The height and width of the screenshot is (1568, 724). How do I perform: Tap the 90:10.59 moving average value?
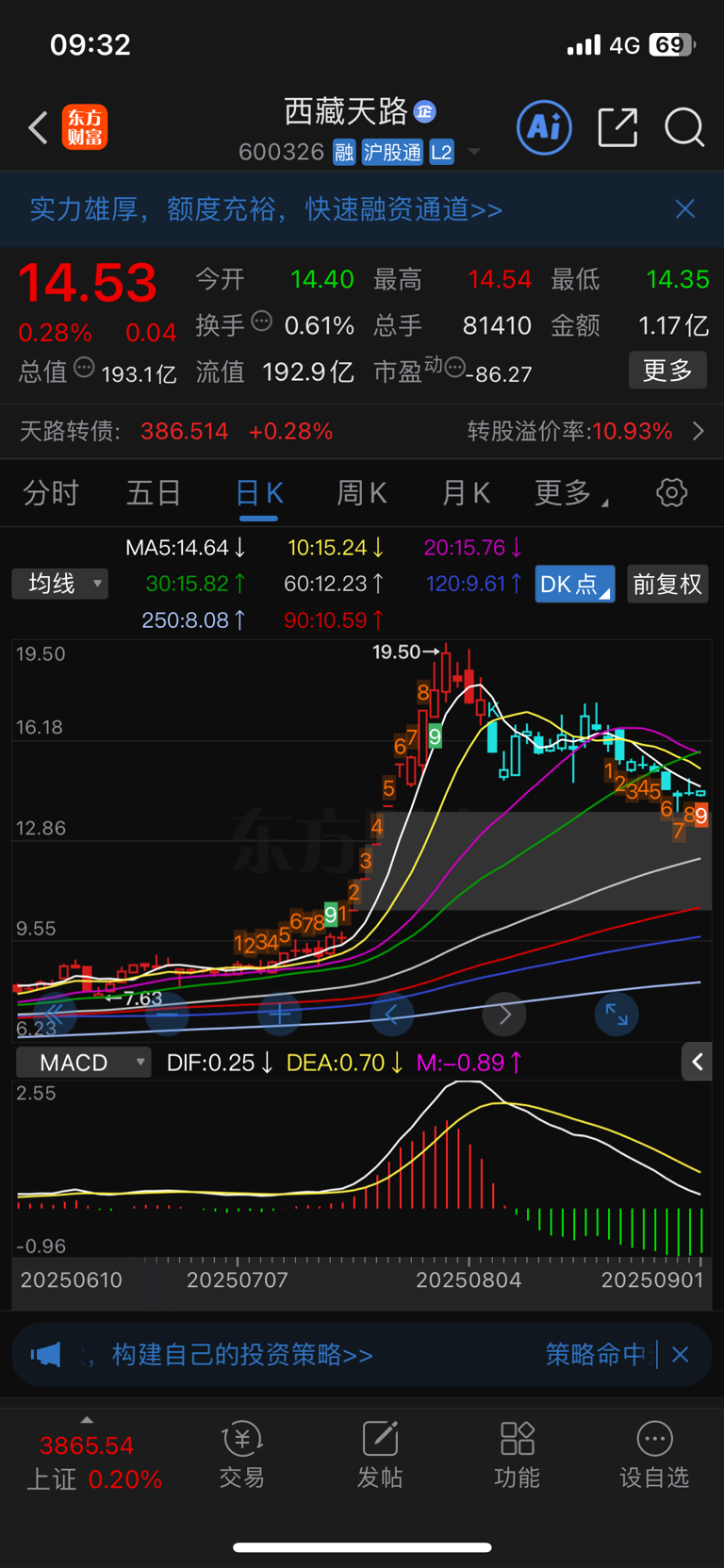(x=334, y=620)
